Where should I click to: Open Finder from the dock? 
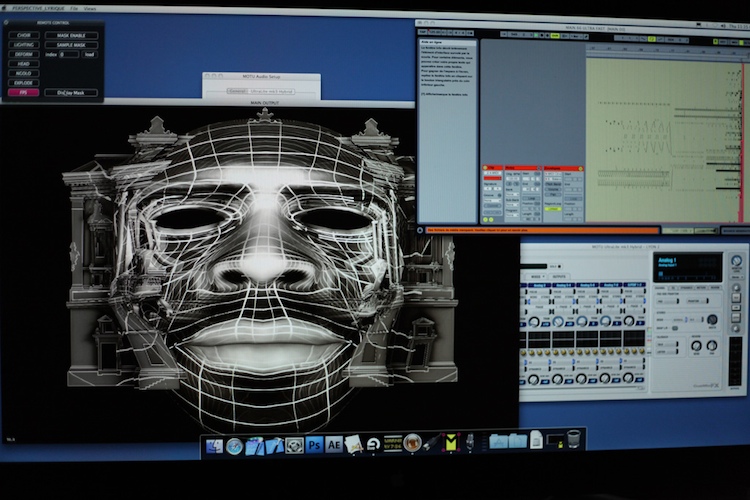(214, 446)
